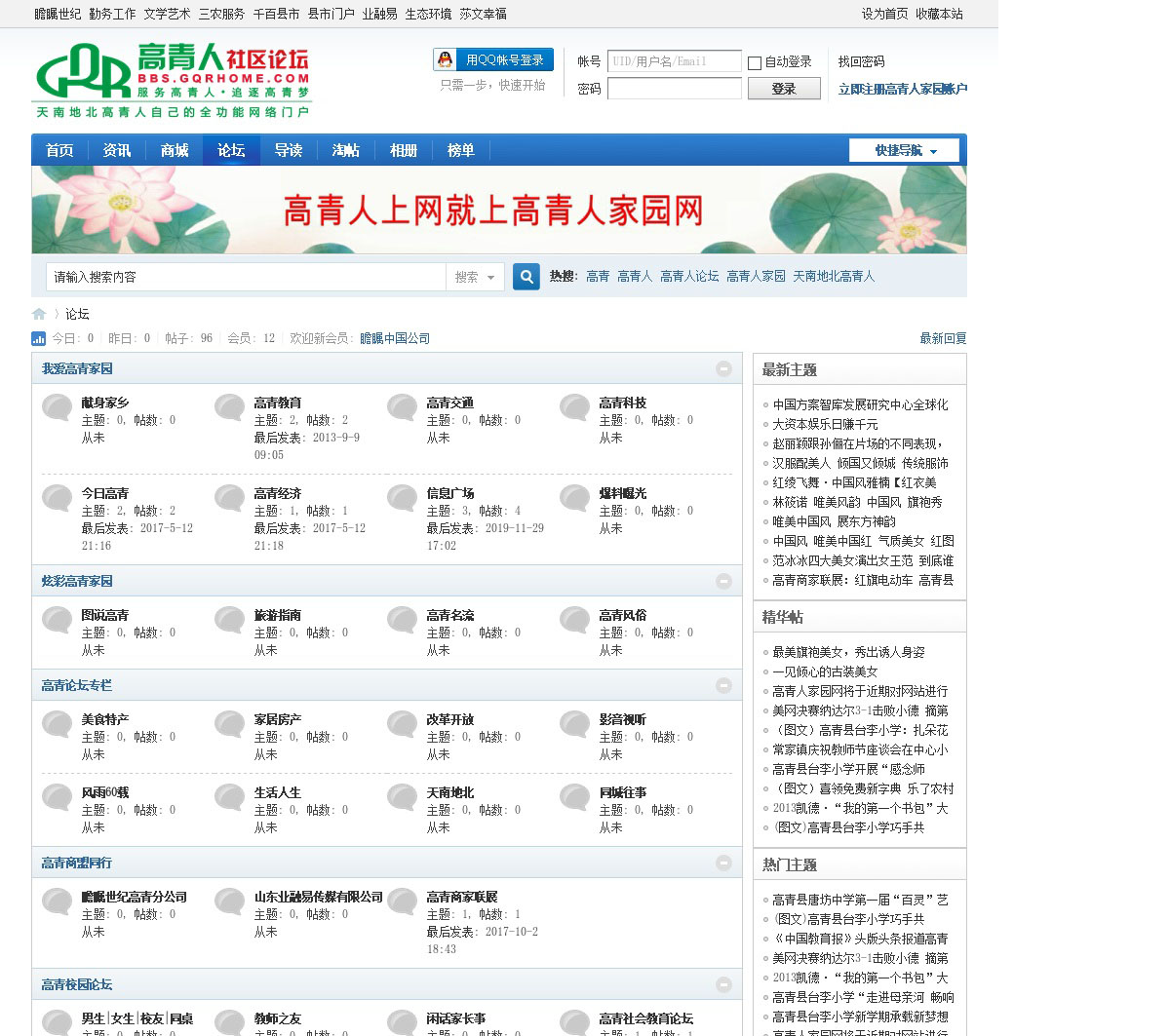The width and height of the screenshot is (1170, 1036).
Task: Open the 快捷导航 dropdown menu
Action: [x=904, y=150]
